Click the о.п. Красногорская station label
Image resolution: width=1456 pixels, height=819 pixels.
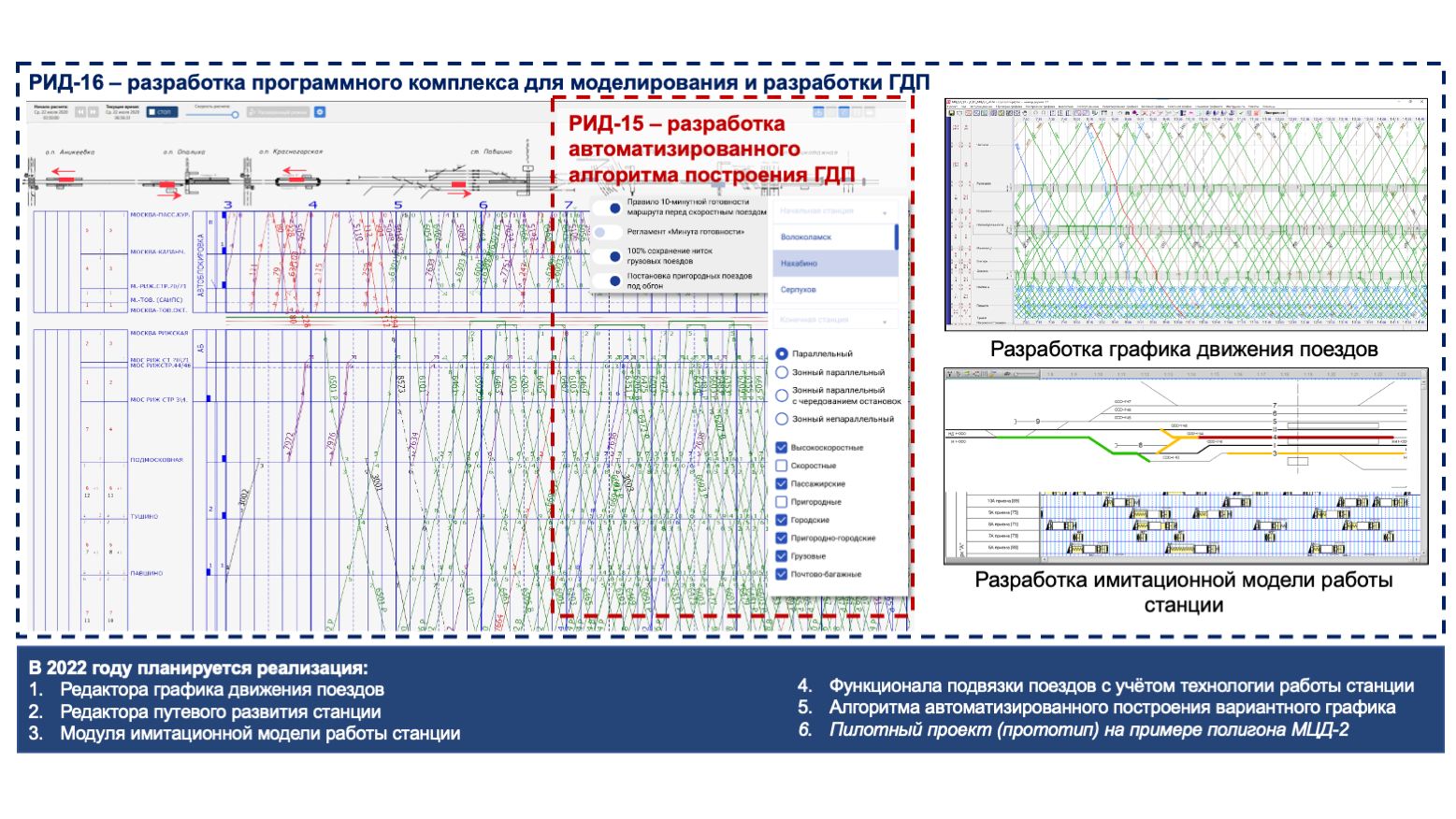tap(291, 151)
